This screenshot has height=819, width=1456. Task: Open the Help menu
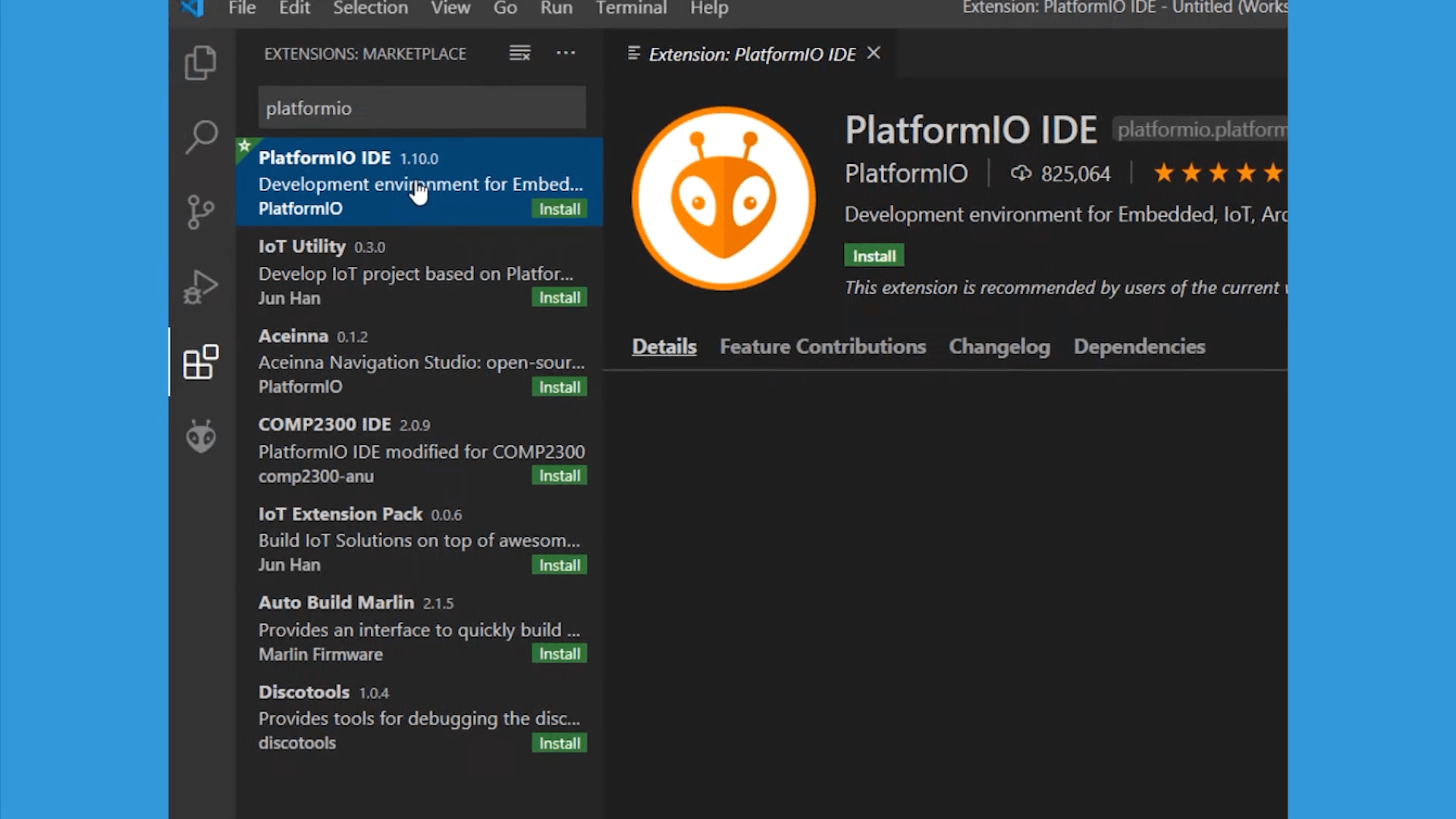(x=709, y=8)
